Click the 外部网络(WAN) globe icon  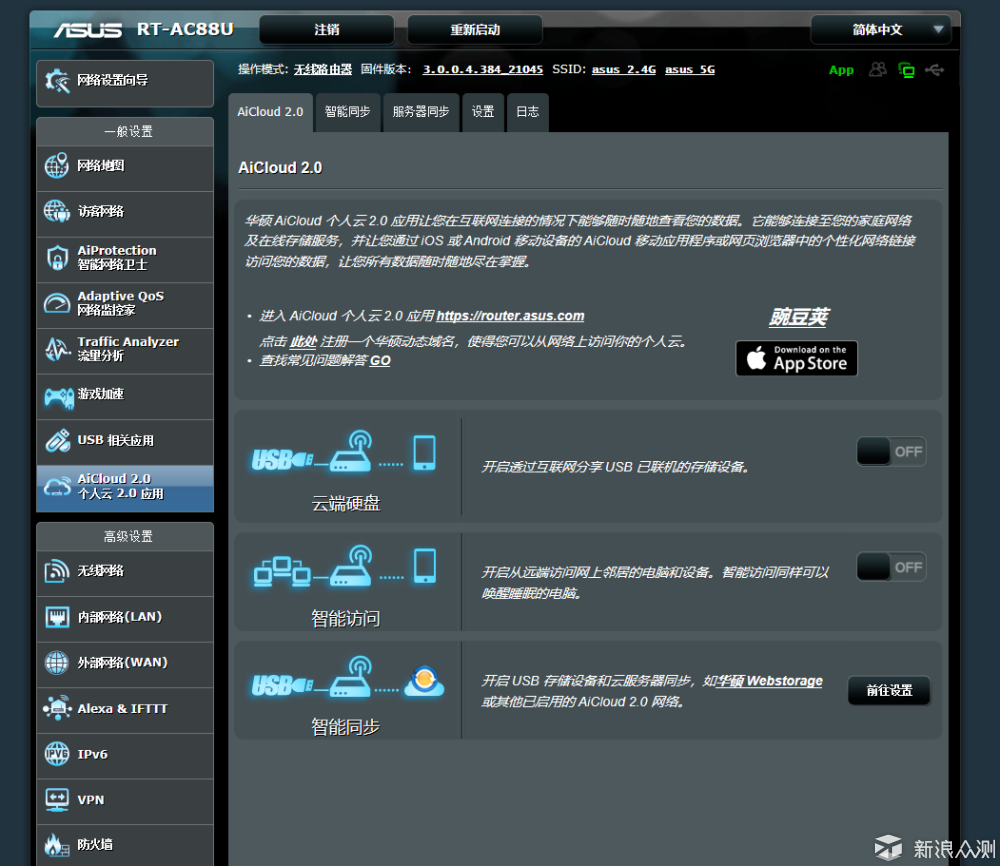point(57,663)
